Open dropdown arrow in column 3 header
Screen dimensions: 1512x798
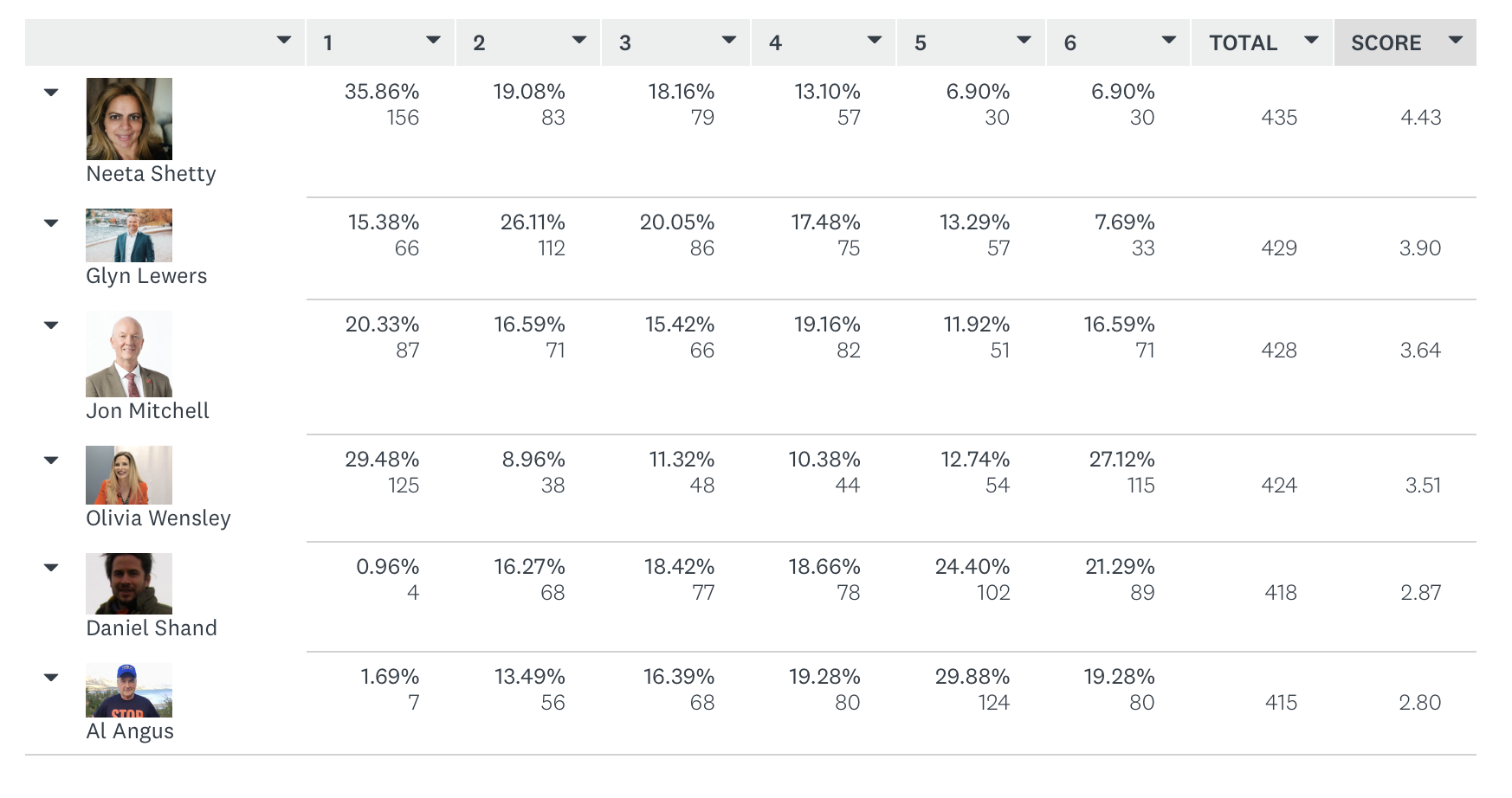tap(729, 41)
